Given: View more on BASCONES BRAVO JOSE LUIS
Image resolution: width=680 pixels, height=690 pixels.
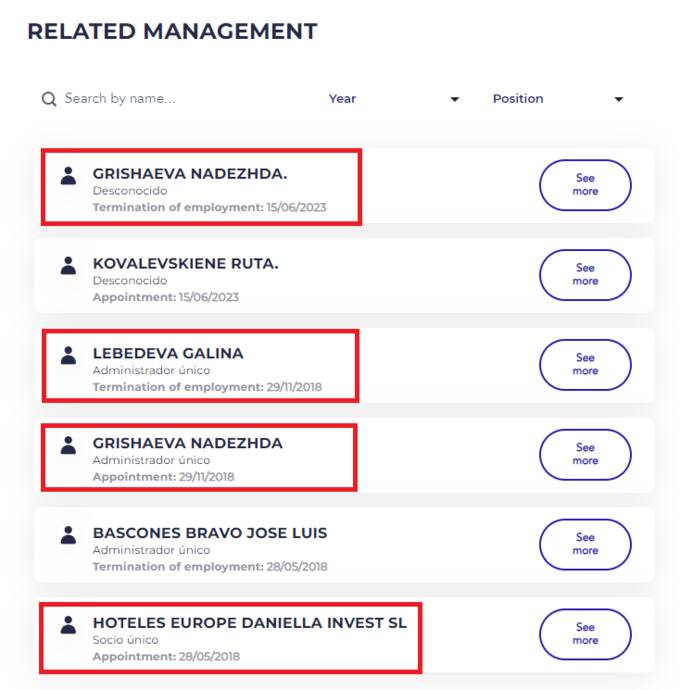Looking at the screenshot, I should click(585, 544).
